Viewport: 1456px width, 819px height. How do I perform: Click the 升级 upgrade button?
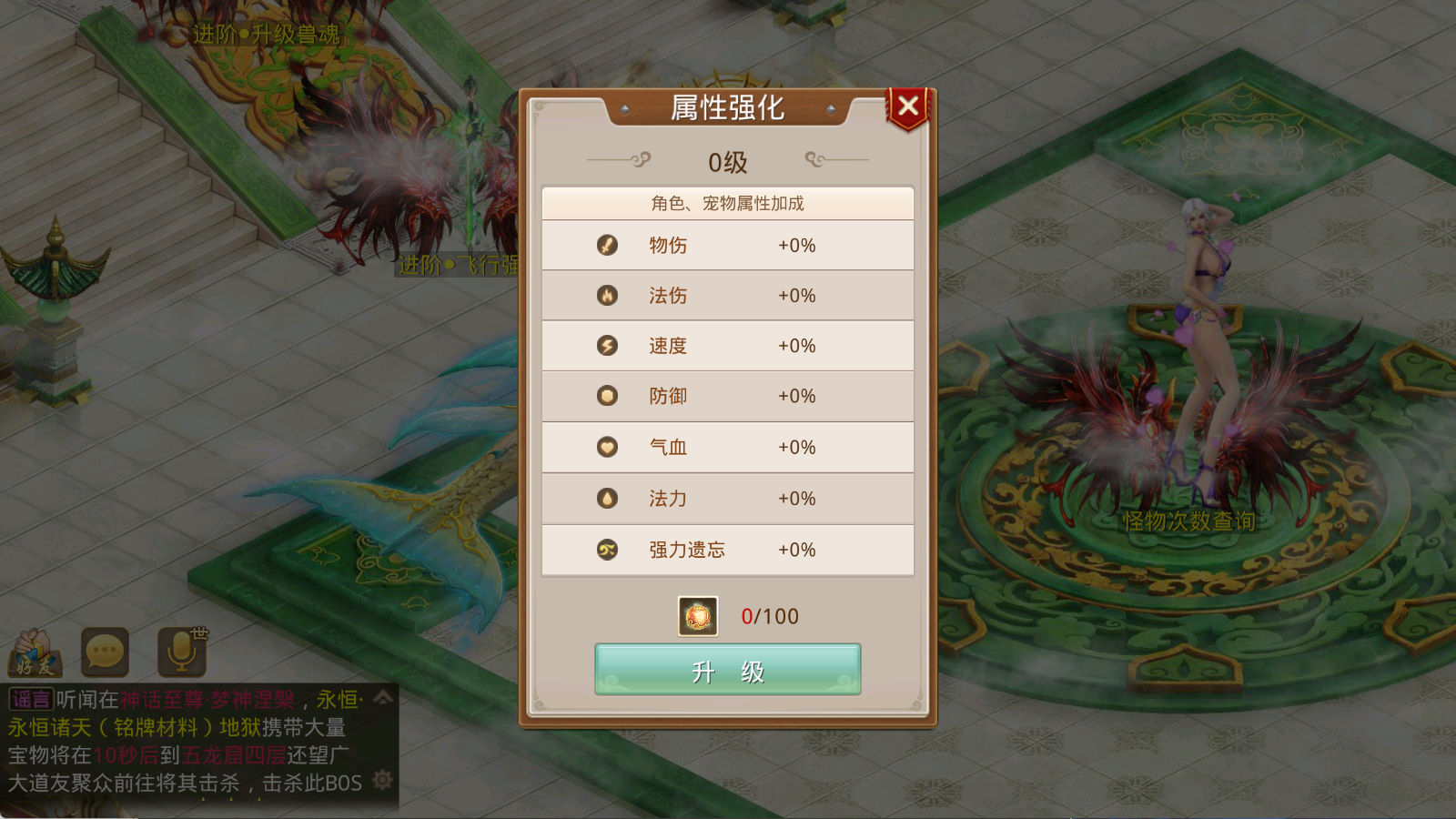coord(728,670)
